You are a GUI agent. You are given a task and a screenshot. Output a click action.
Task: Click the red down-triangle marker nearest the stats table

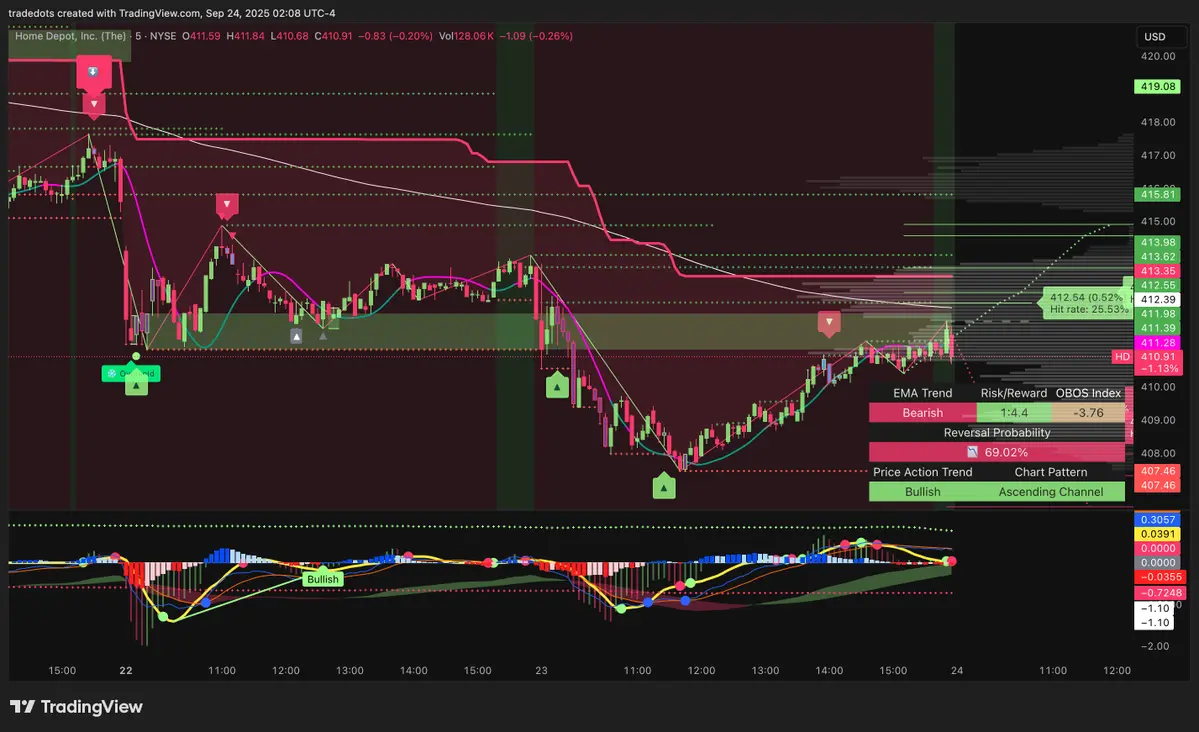tap(829, 323)
